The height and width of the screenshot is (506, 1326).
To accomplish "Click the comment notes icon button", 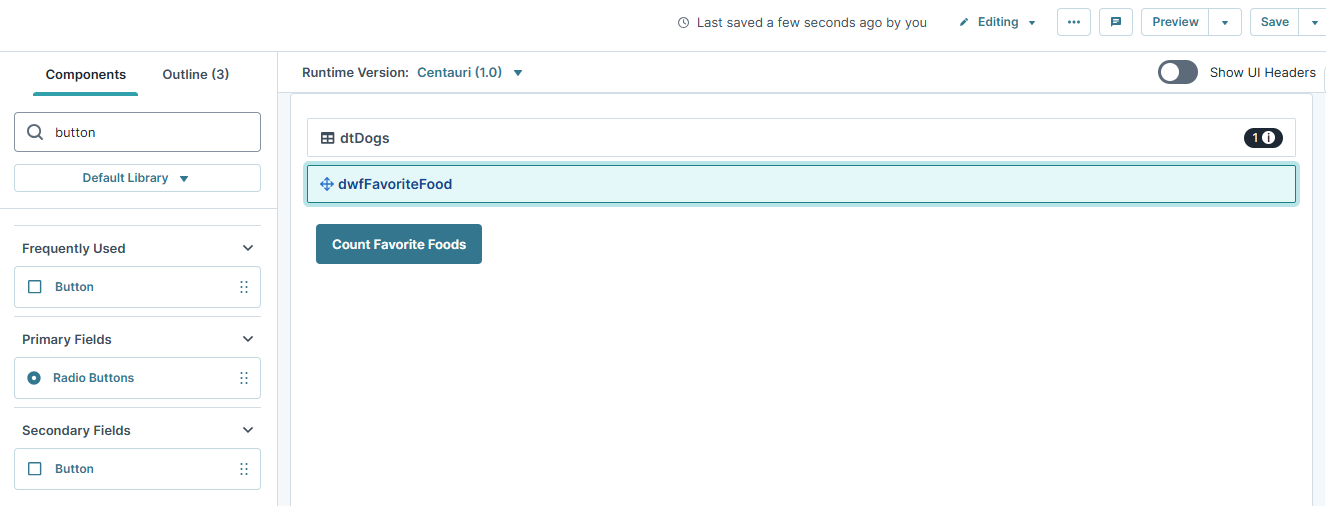I will point(1115,22).
